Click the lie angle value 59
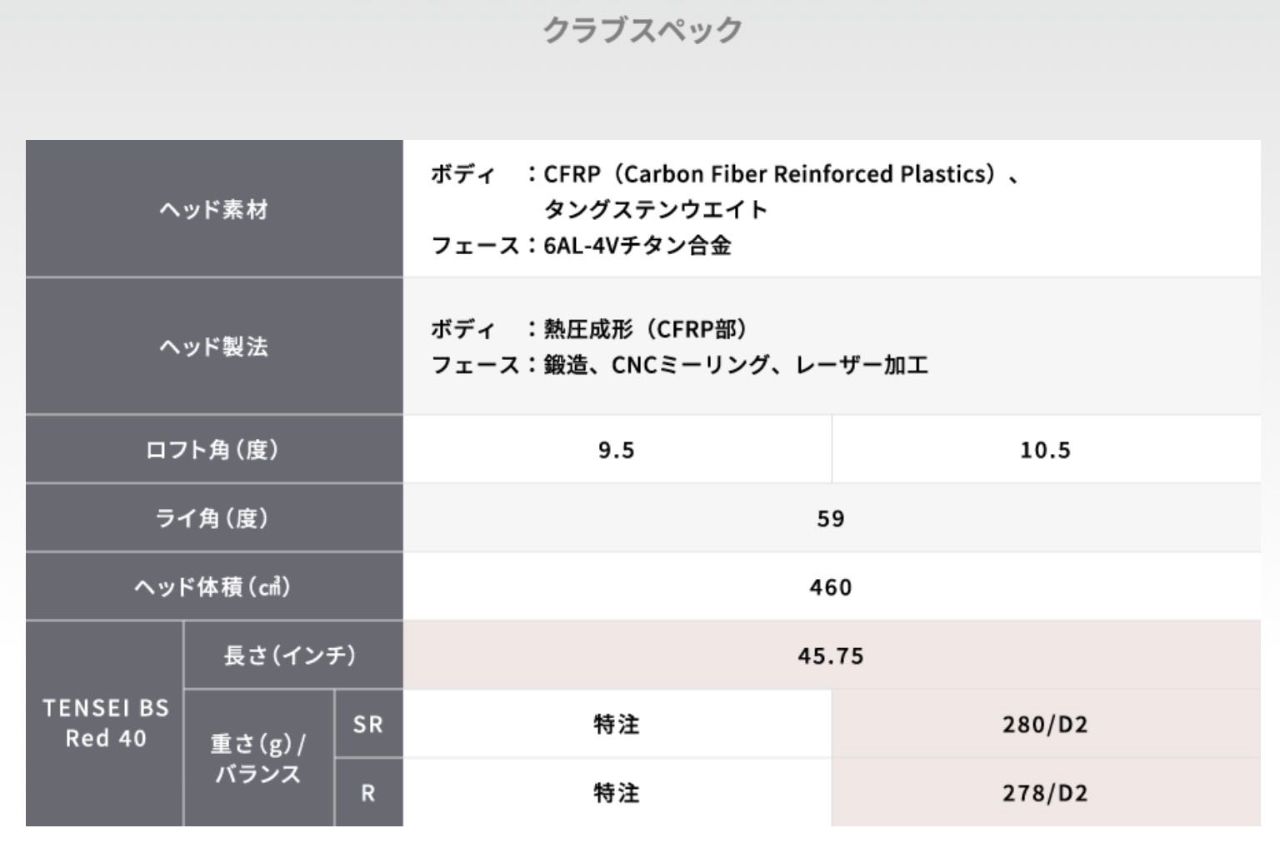 [830, 518]
